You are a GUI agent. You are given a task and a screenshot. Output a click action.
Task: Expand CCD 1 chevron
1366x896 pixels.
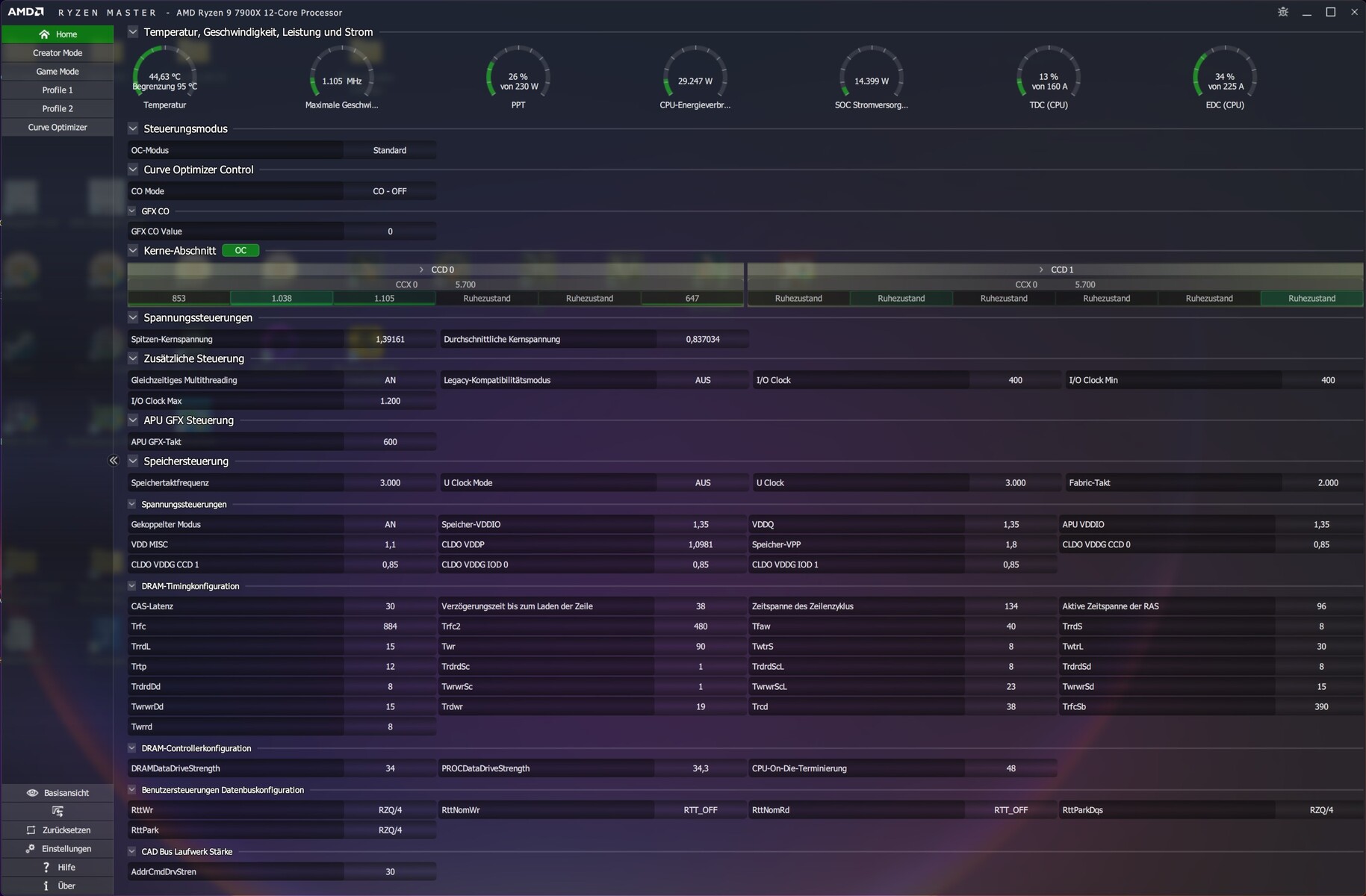(1041, 270)
